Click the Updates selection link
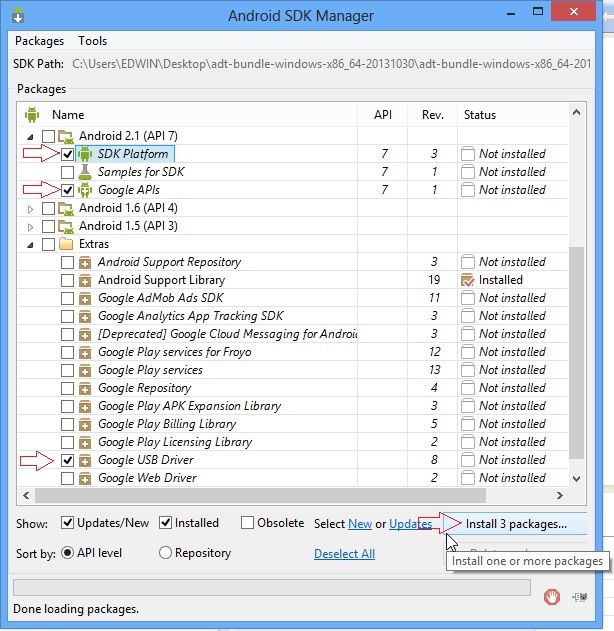614x631 pixels. [x=410, y=524]
